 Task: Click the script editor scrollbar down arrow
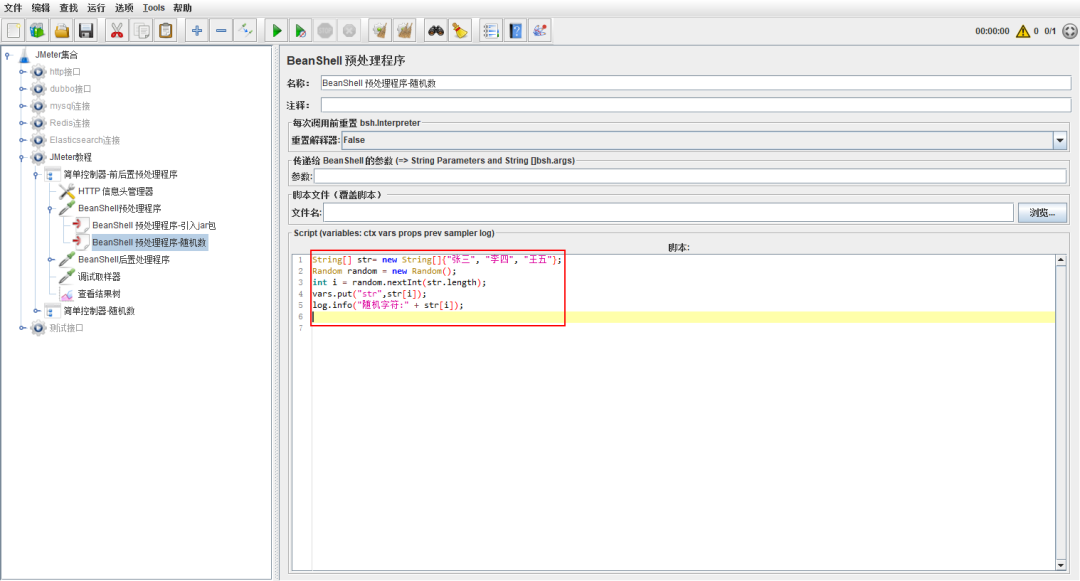[x=1061, y=565]
